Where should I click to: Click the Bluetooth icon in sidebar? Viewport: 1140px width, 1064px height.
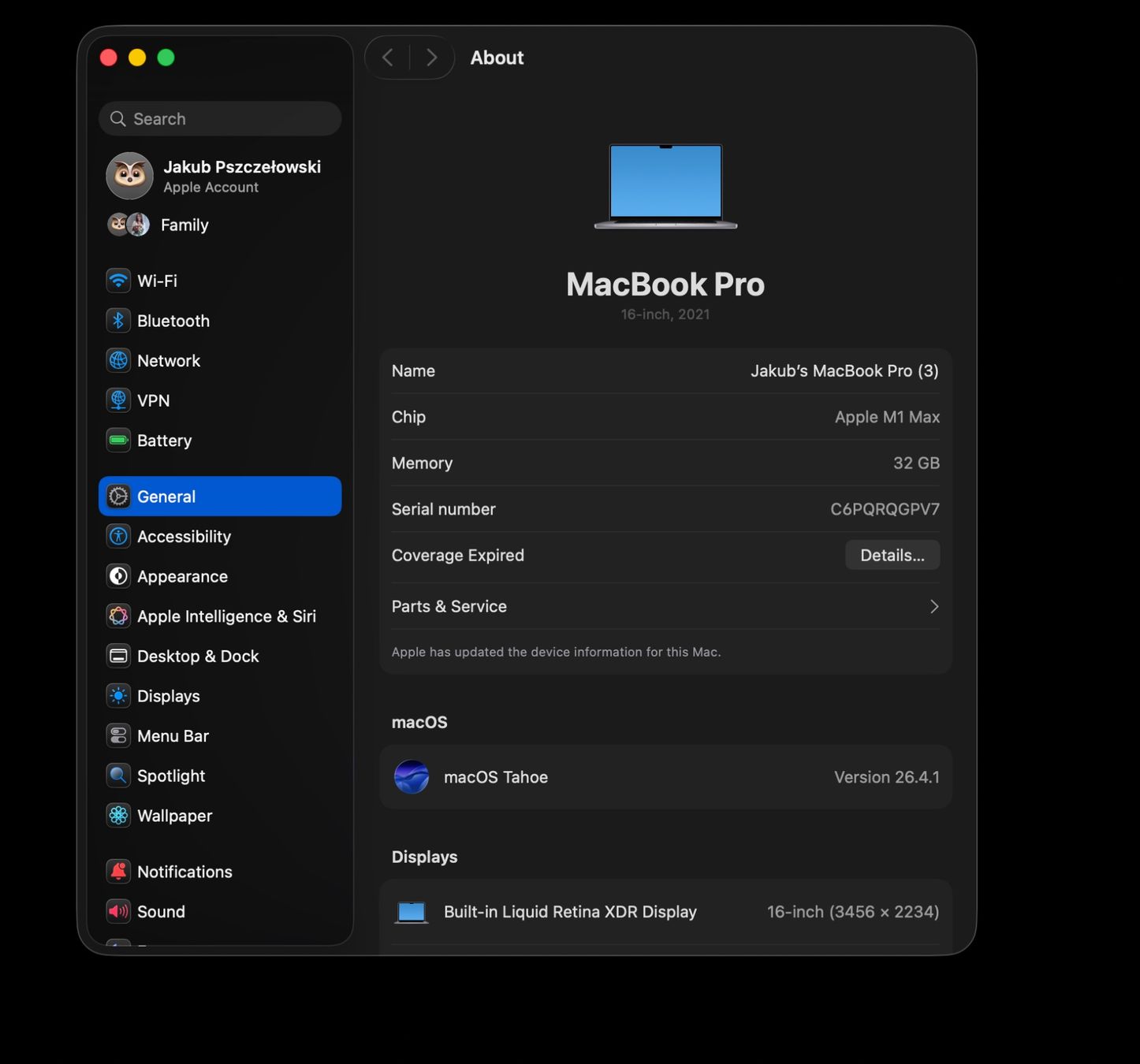click(118, 321)
